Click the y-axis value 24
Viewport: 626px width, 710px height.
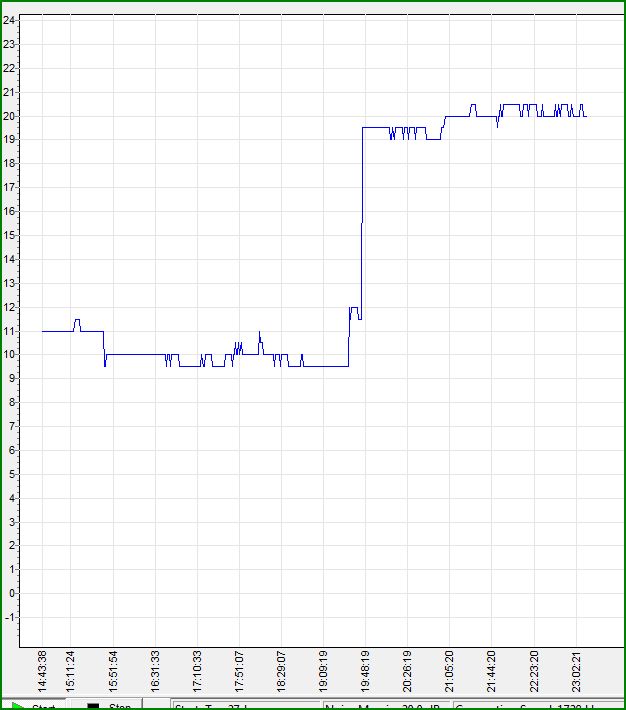click(x=9, y=20)
